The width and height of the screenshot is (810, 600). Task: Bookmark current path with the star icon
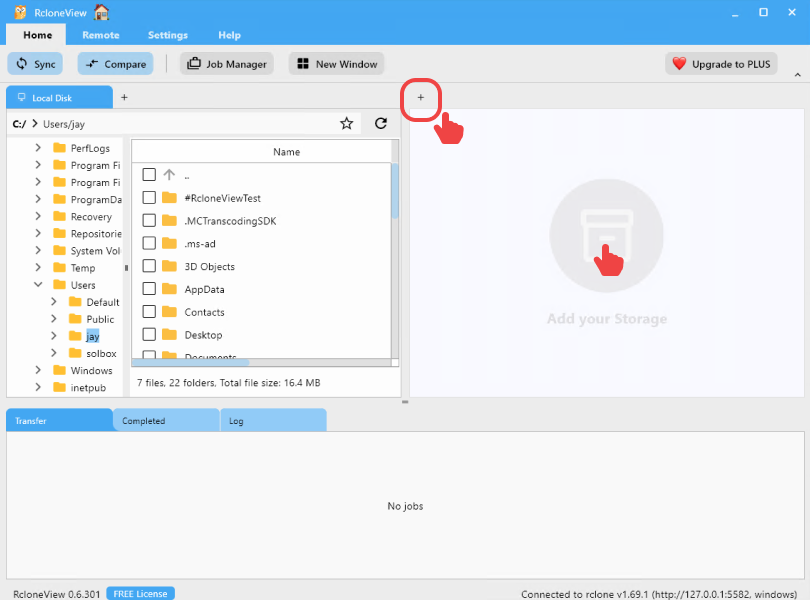pyautogui.click(x=347, y=124)
